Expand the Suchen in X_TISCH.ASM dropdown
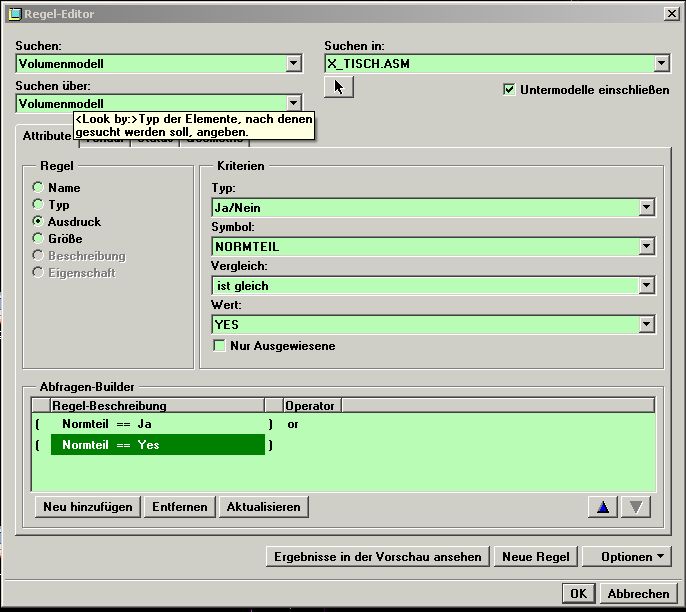 (661, 64)
